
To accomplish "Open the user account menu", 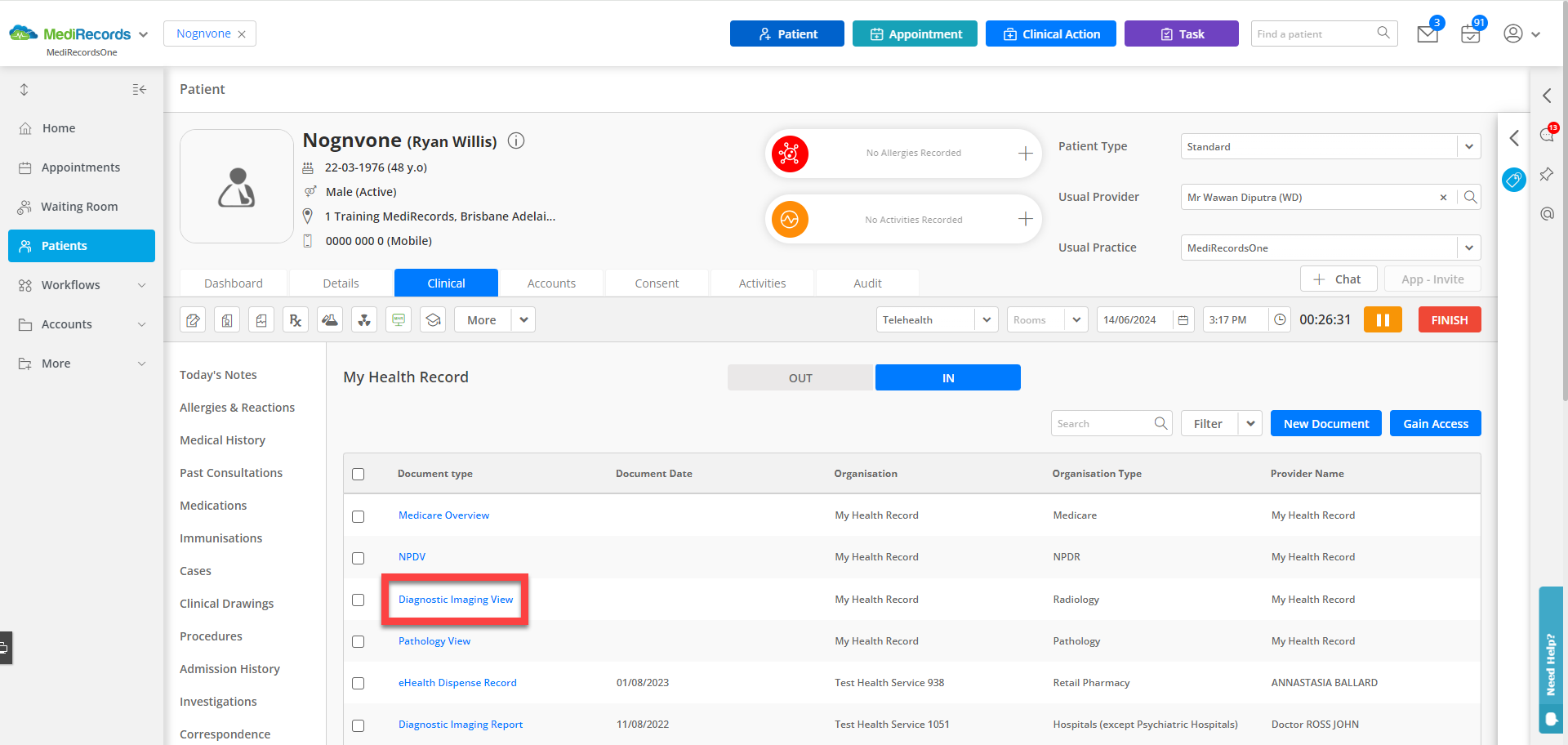I will pos(1521,34).
